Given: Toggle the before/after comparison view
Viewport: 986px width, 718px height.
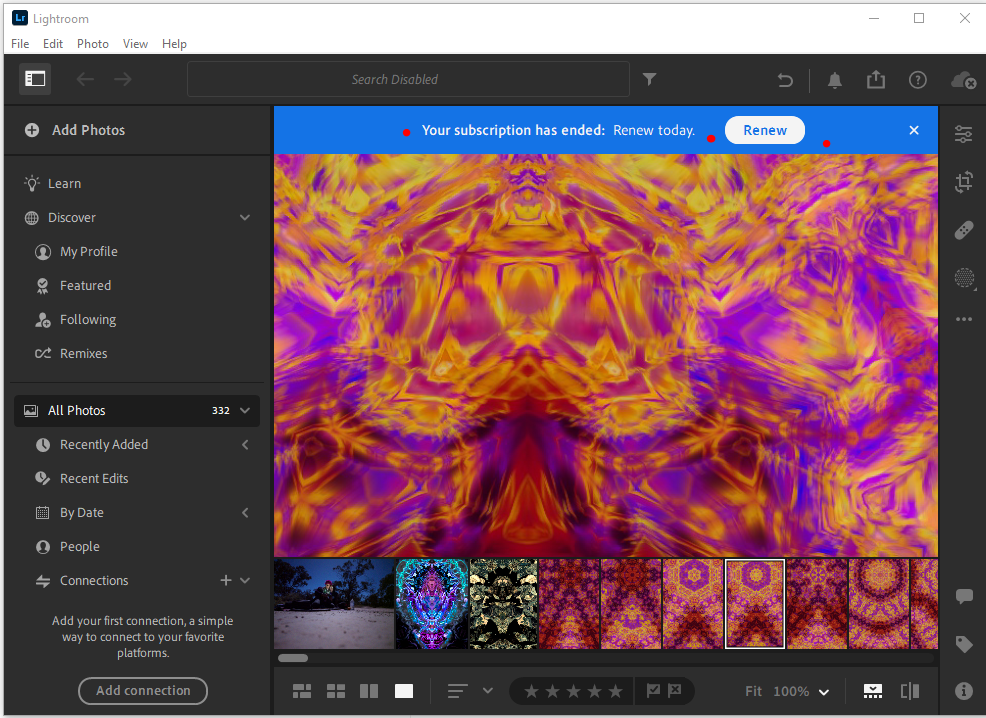Looking at the screenshot, I should coord(911,691).
